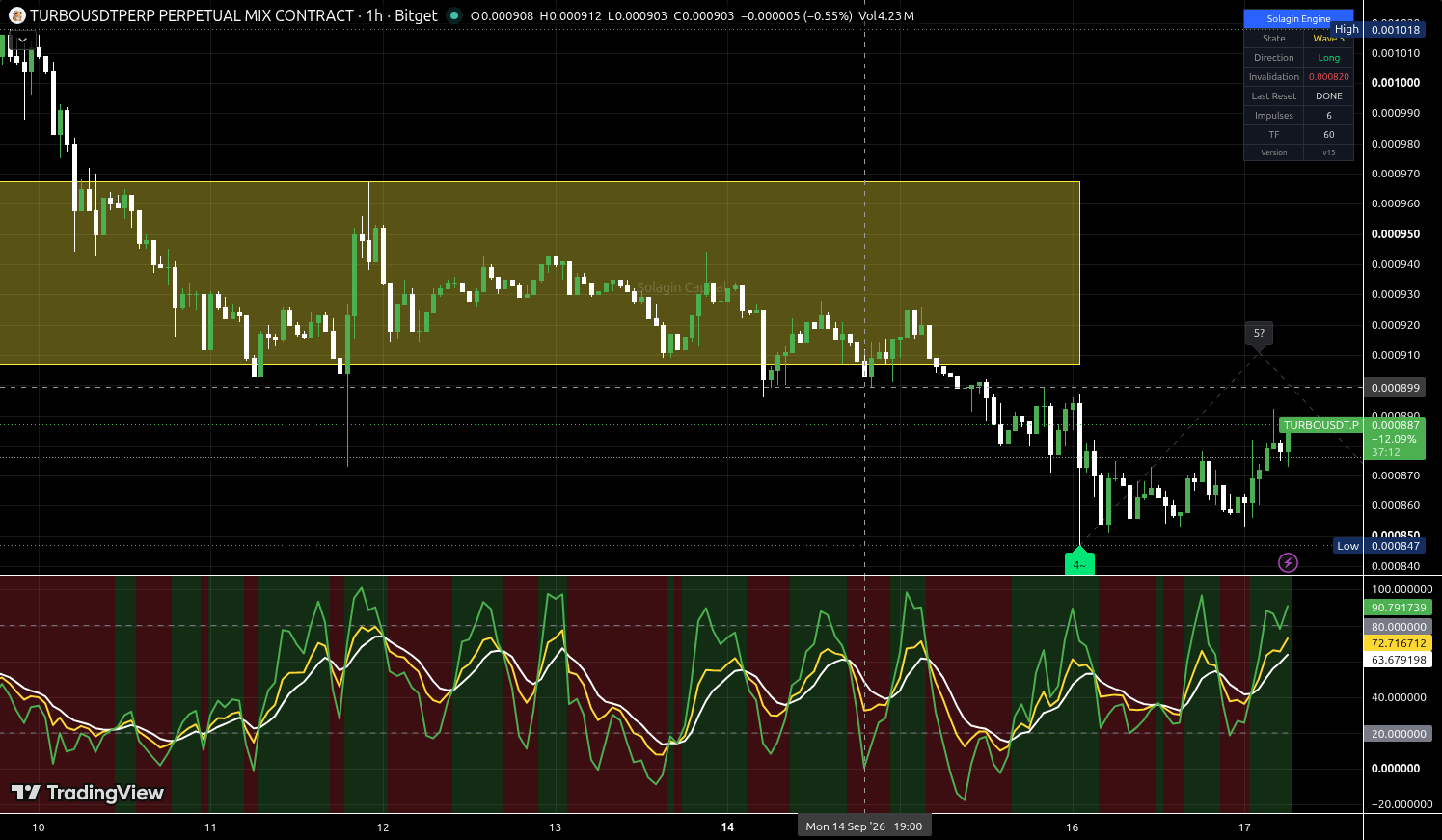This screenshot has height=840, width=1442.
Task: Click the Solagin Engine table header
Action: [1298, 19]
